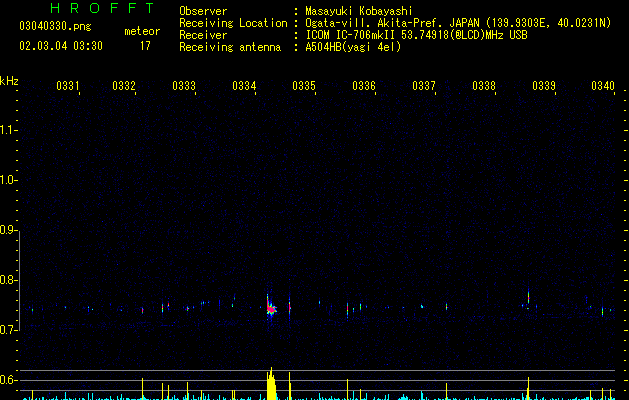Click the 1.1 kHz axis label

[8, 130]
